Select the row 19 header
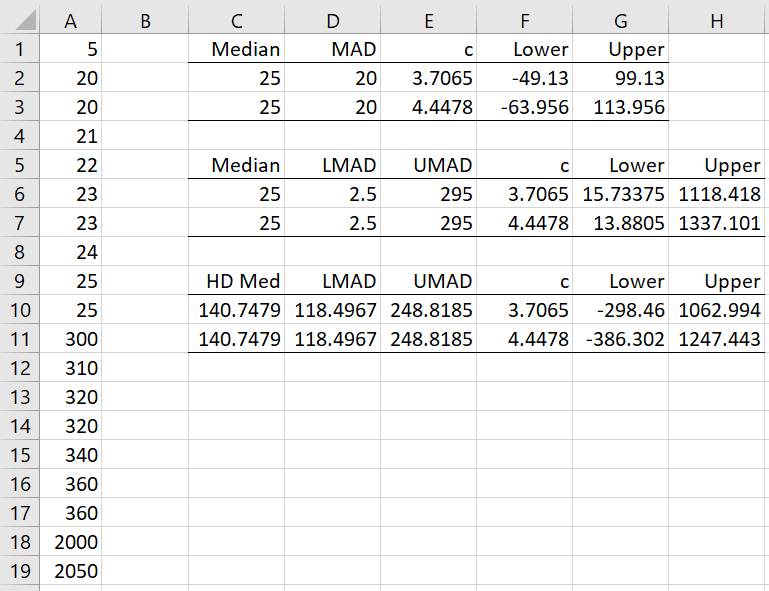Screen dimensions: 769x591 20,571
